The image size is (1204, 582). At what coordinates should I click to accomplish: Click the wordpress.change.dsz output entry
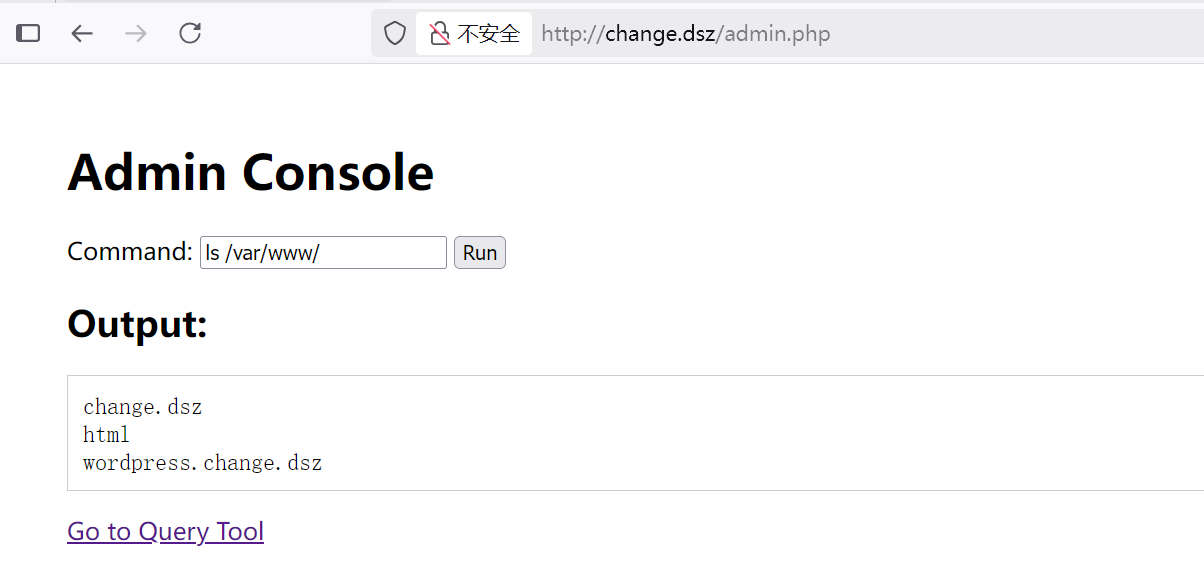coord(202,463)
